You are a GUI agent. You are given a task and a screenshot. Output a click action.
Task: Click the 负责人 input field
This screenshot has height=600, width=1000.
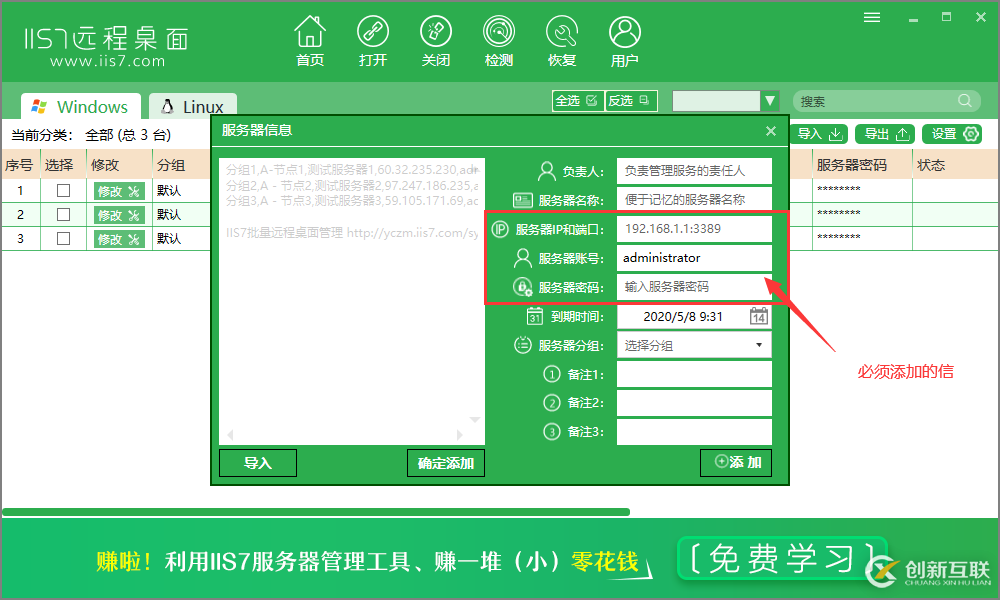694,170
